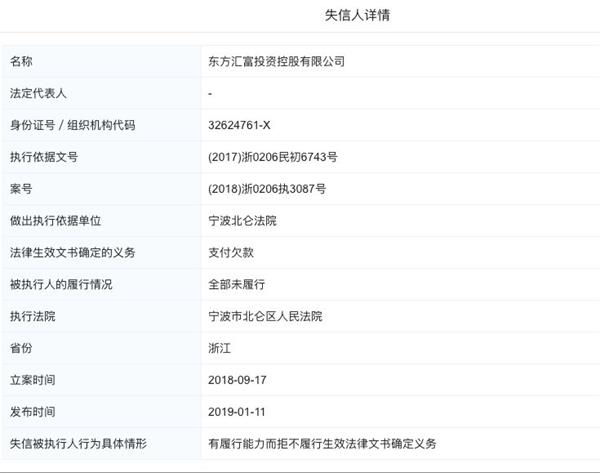Viewport: 600px width, 473px height.
Task: Click the 名称 row label
Action: 22,61
